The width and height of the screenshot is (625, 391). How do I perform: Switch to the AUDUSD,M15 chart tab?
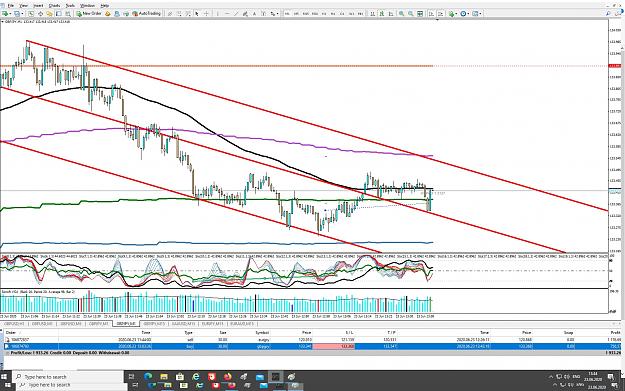pos(184,324)
